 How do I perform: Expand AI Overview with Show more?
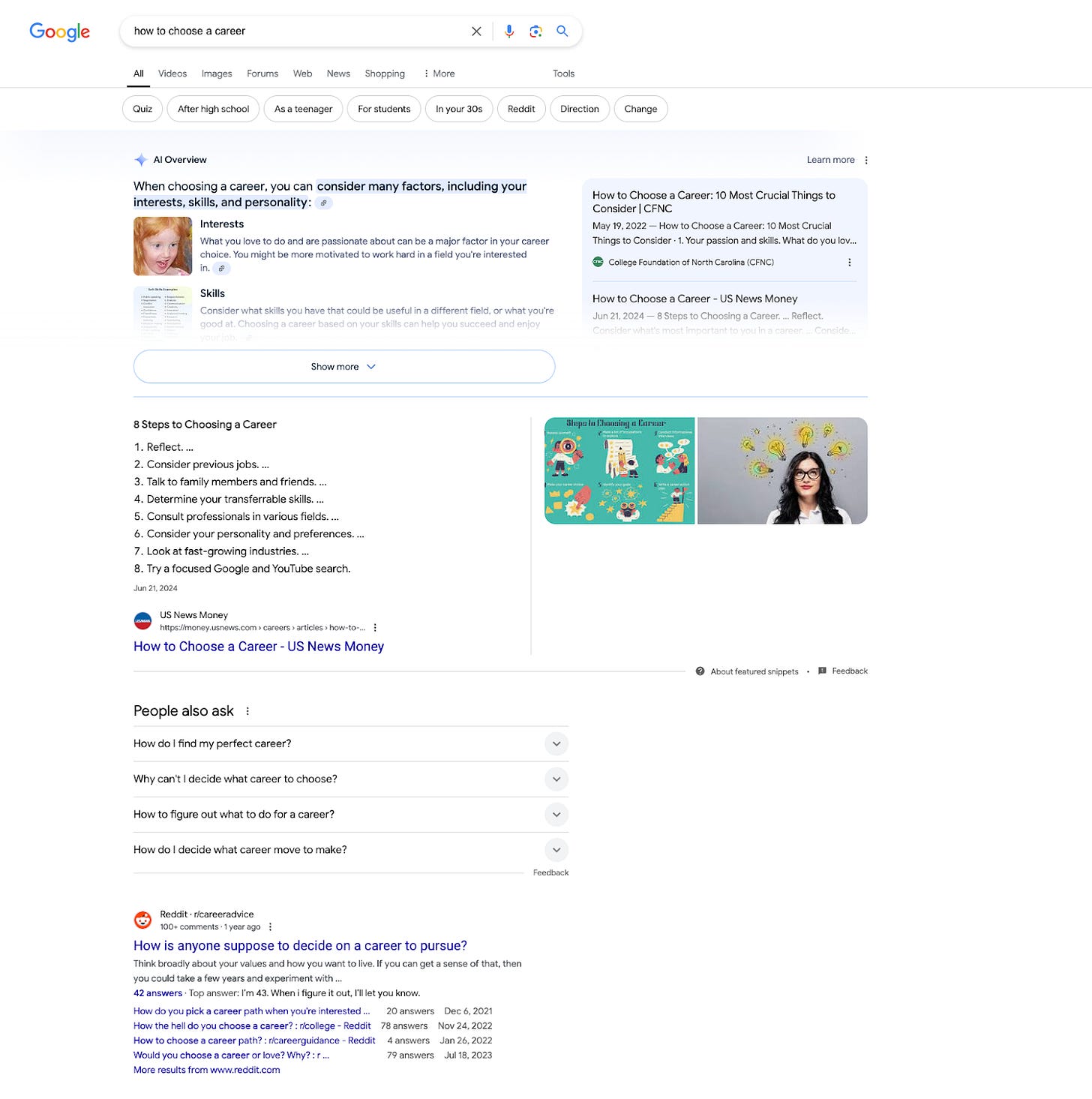(344, 367)
